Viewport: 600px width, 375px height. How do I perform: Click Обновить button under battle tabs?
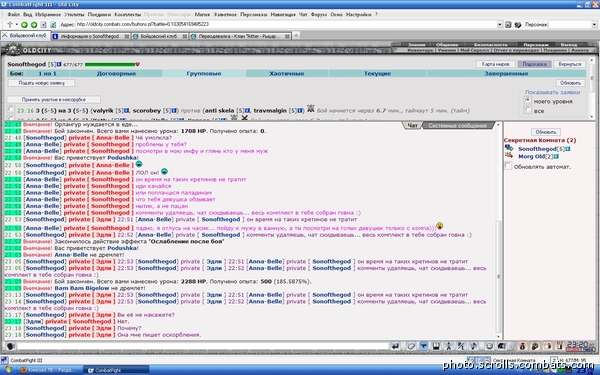click(570, 83)
